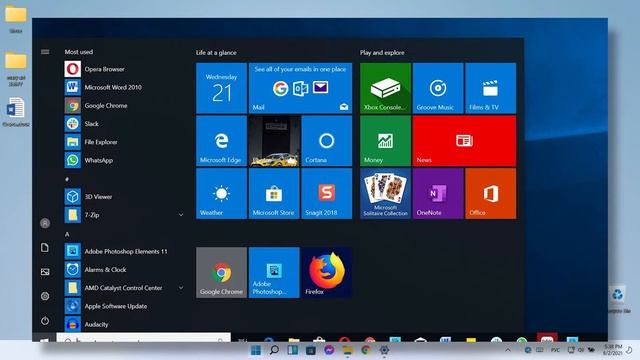
Task: Open the Xbox Console tile
Action: [x=385, y=88]
